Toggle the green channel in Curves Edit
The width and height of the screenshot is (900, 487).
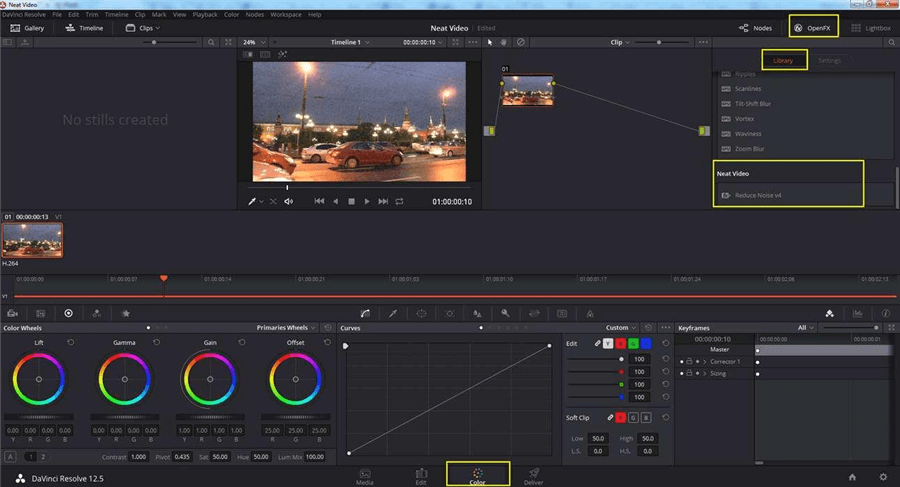coord(632,343)
